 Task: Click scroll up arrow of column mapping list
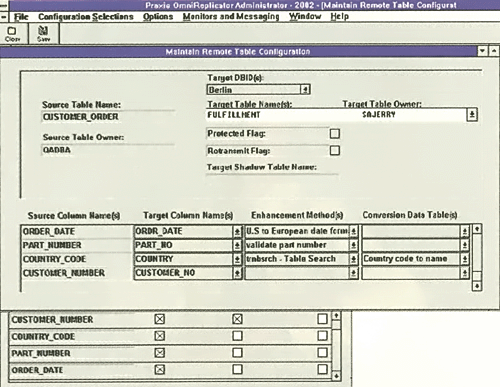tap(477, 229)
